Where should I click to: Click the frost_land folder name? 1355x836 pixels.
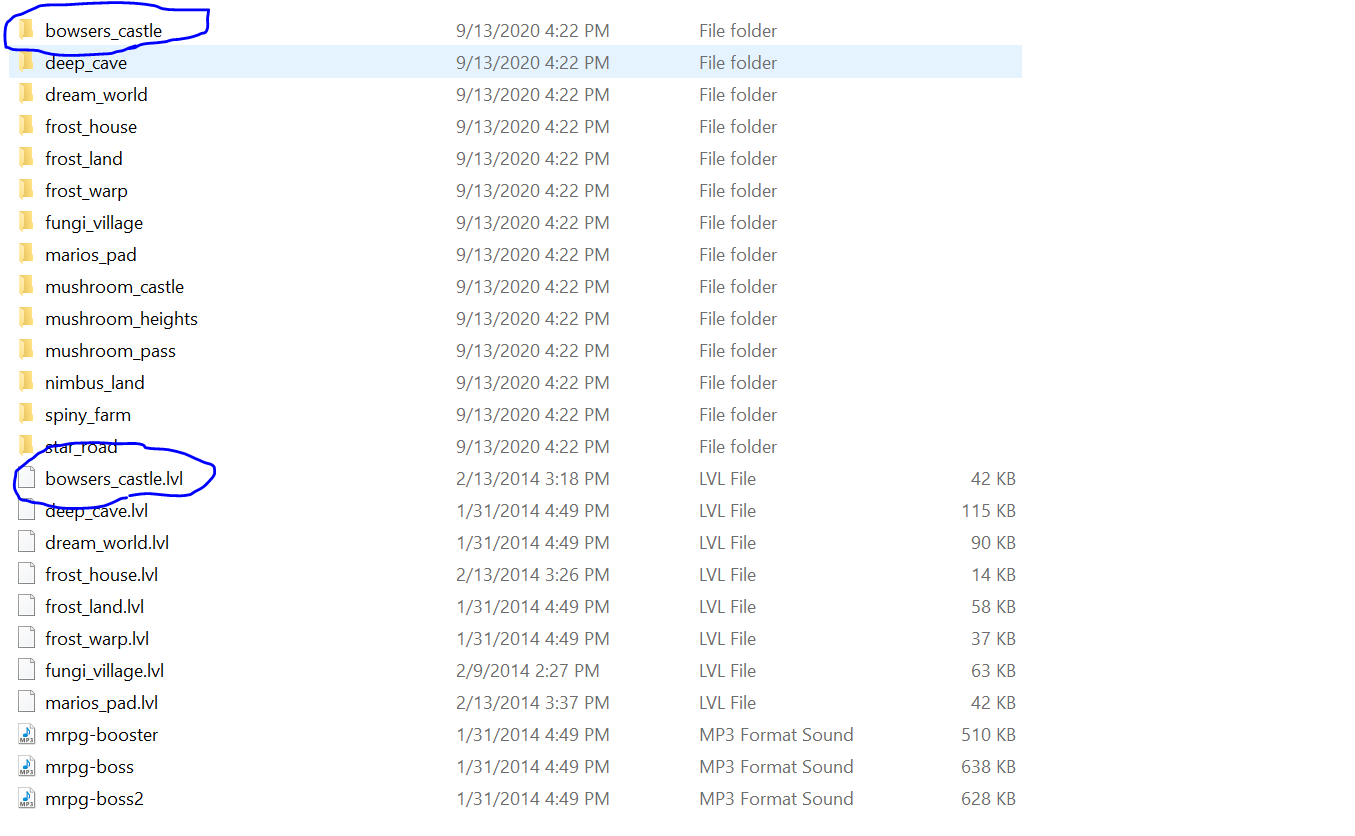pos(84,159)
